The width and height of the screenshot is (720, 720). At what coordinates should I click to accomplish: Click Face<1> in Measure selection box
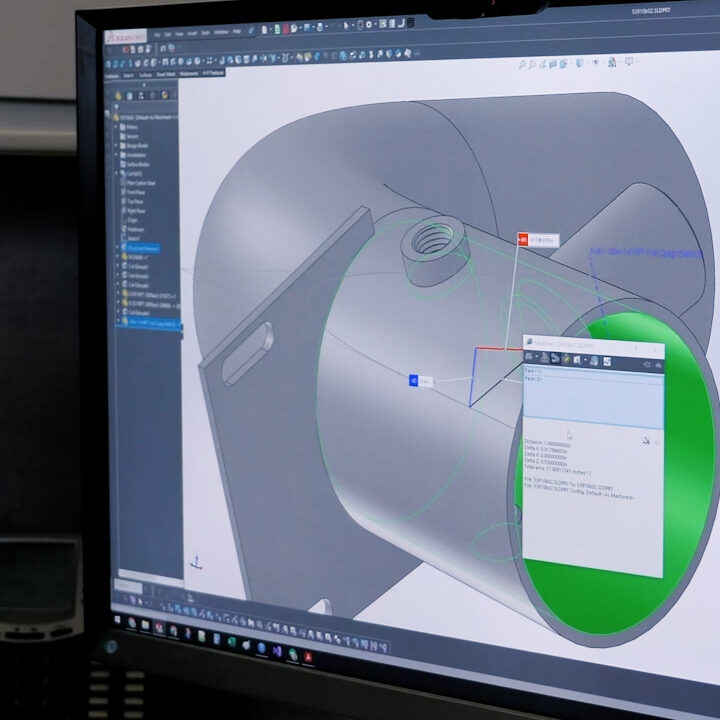pyautogui.click(x=533, y=371)
